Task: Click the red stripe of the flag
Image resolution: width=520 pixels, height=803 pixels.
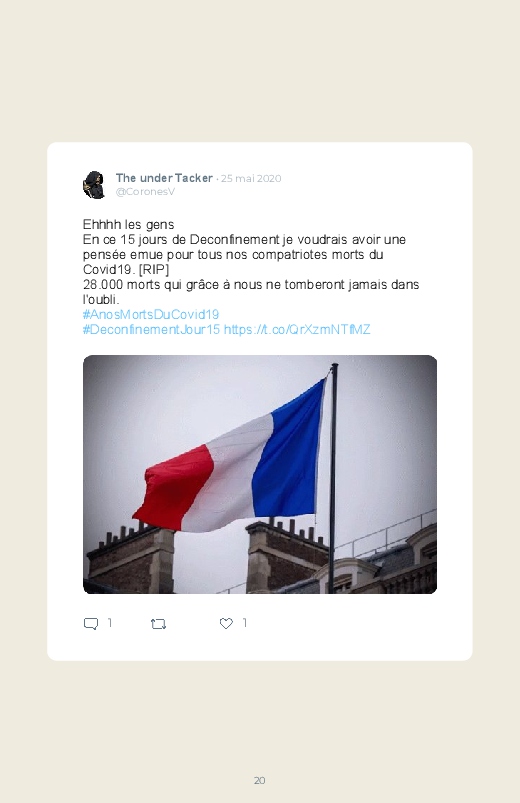Action: [173, 487]
